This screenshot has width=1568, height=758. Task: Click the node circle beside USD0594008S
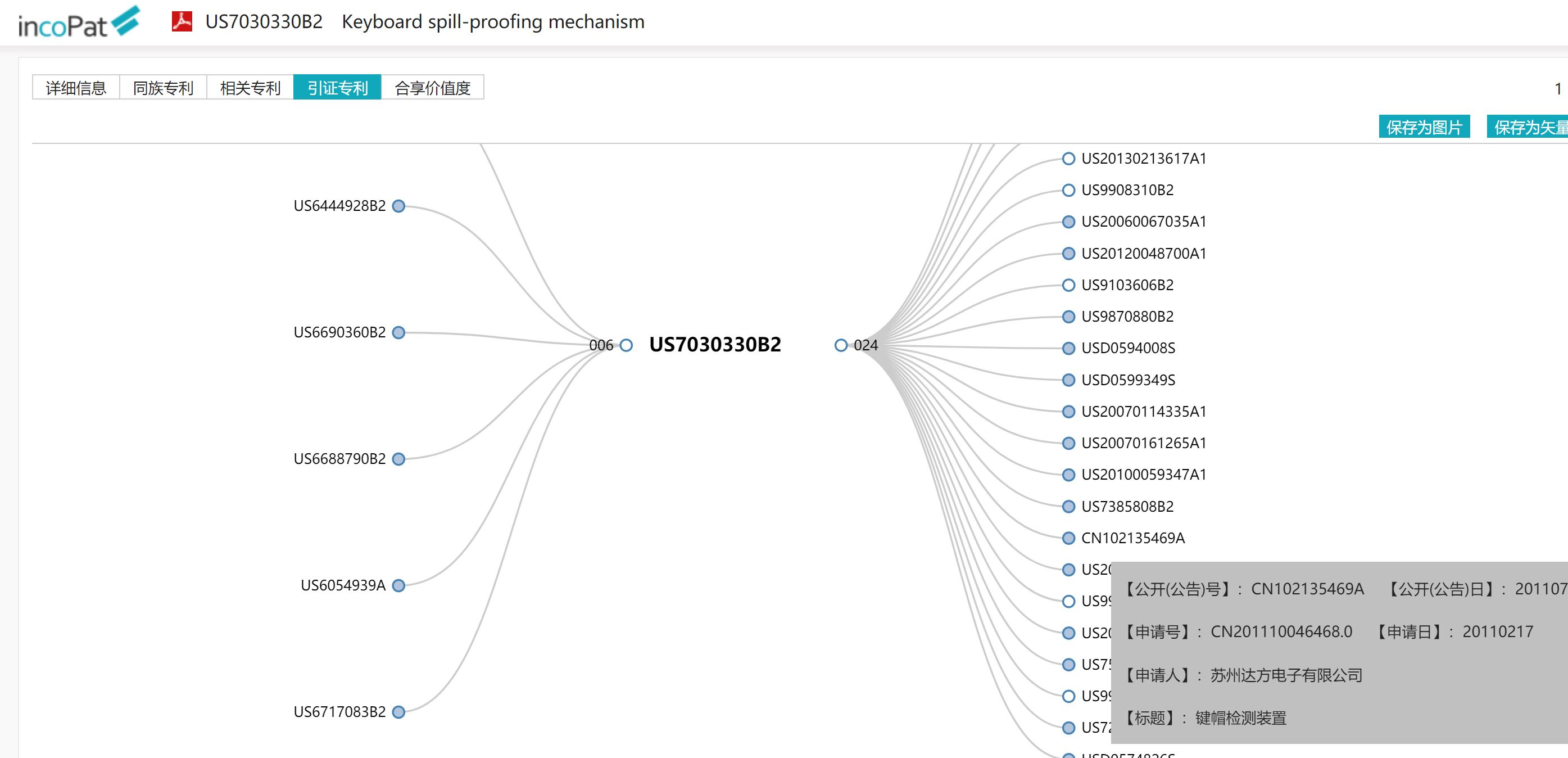pyautogui.click(x=1068, y=348)
